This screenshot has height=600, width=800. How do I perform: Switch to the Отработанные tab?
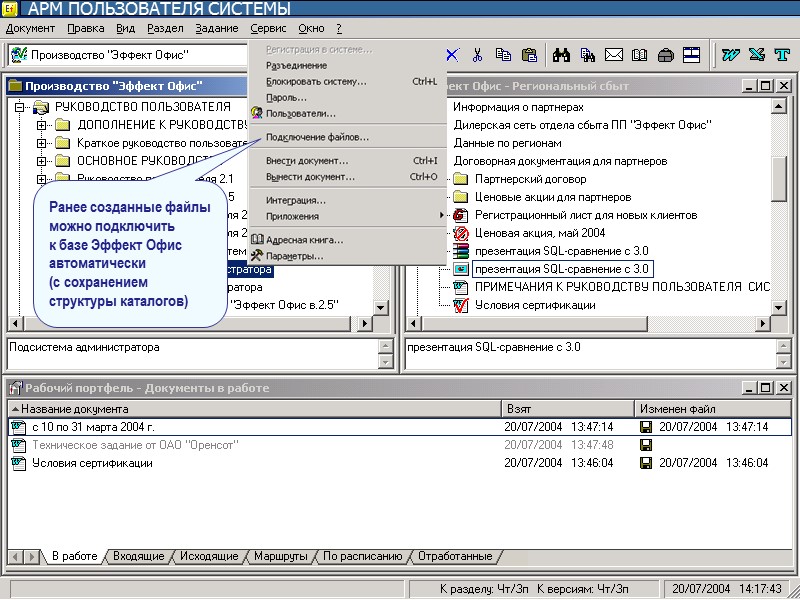pos(455,556)
